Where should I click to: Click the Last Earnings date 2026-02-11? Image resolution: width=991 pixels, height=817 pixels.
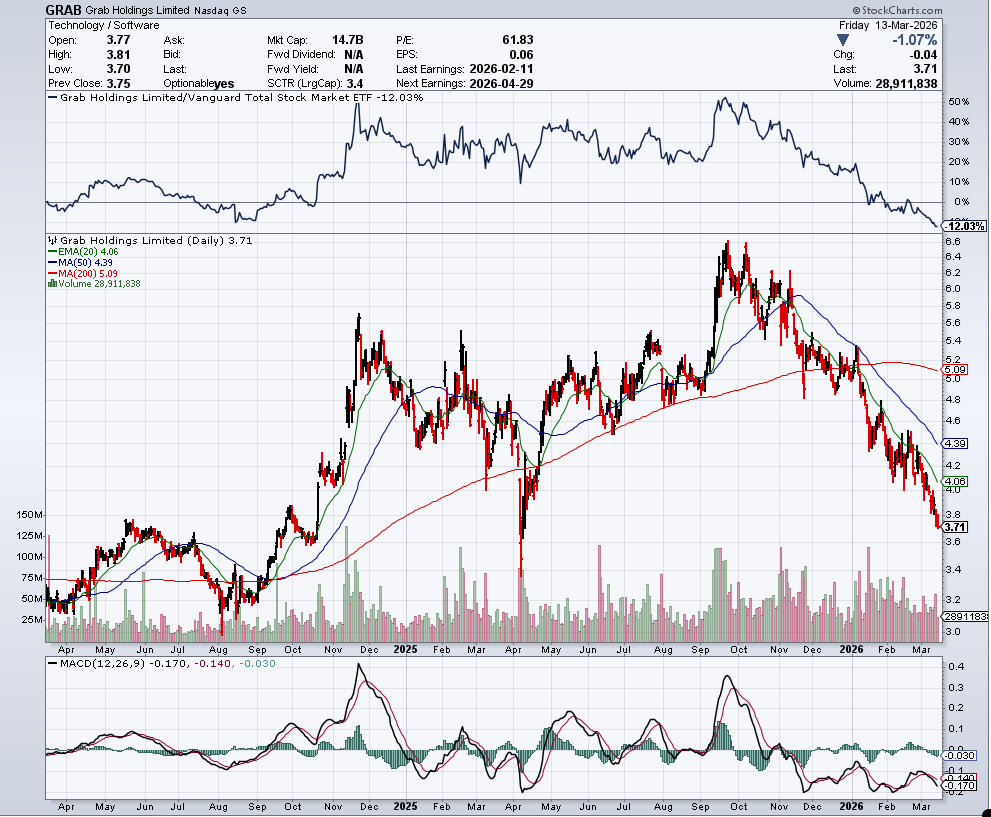point(501,69)
